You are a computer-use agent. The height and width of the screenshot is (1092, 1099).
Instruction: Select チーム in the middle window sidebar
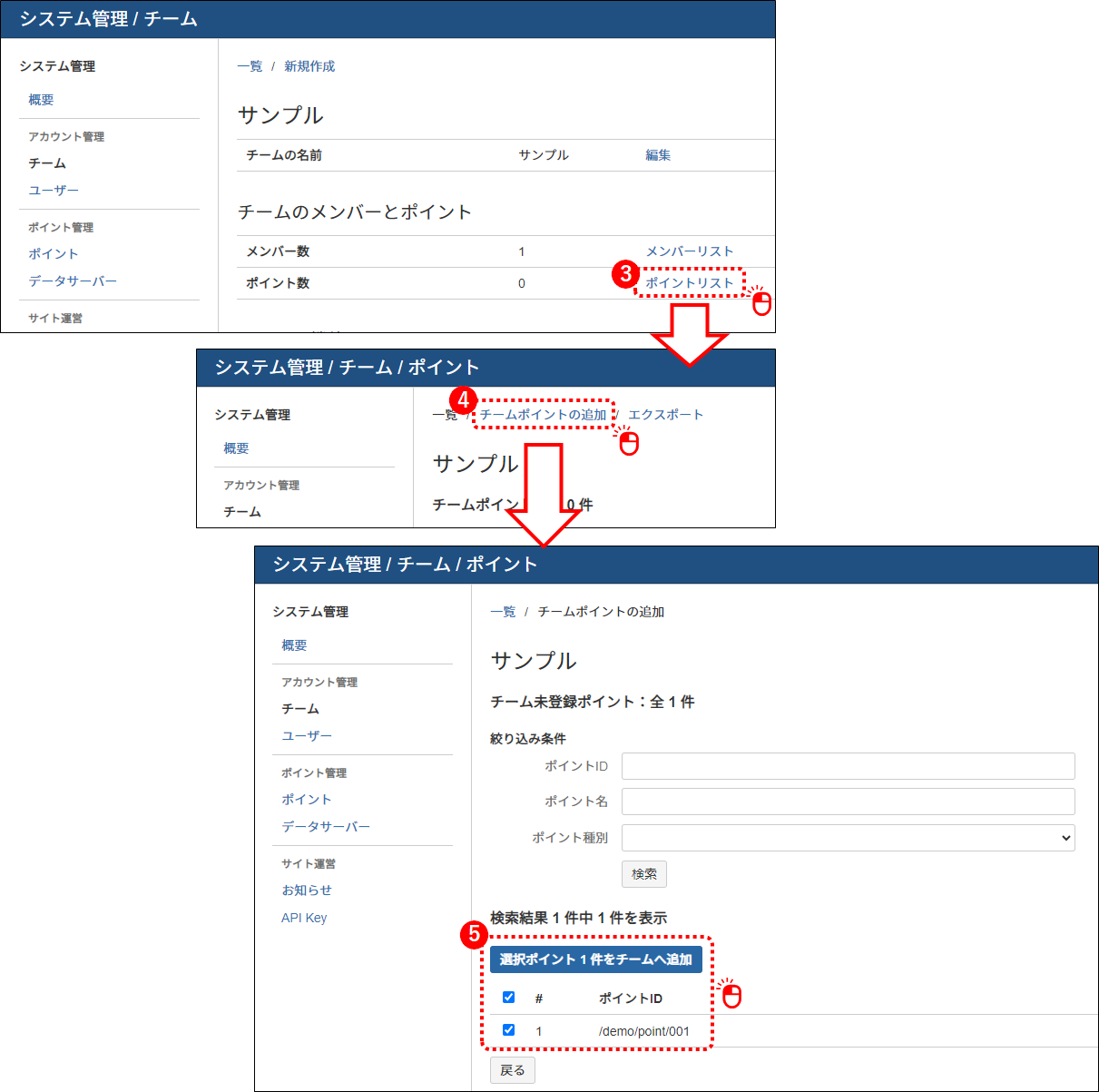[242, 512]
